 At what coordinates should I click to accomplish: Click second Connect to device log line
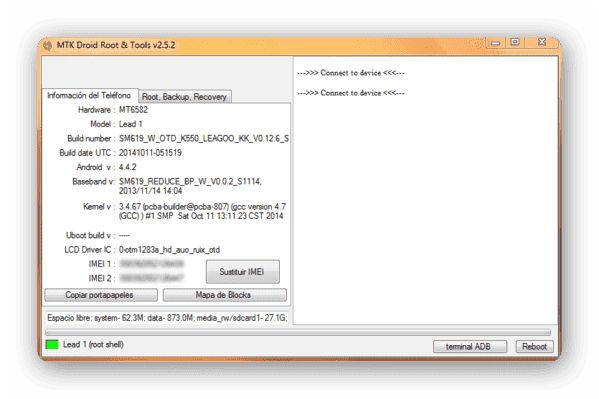click(351, 93)
